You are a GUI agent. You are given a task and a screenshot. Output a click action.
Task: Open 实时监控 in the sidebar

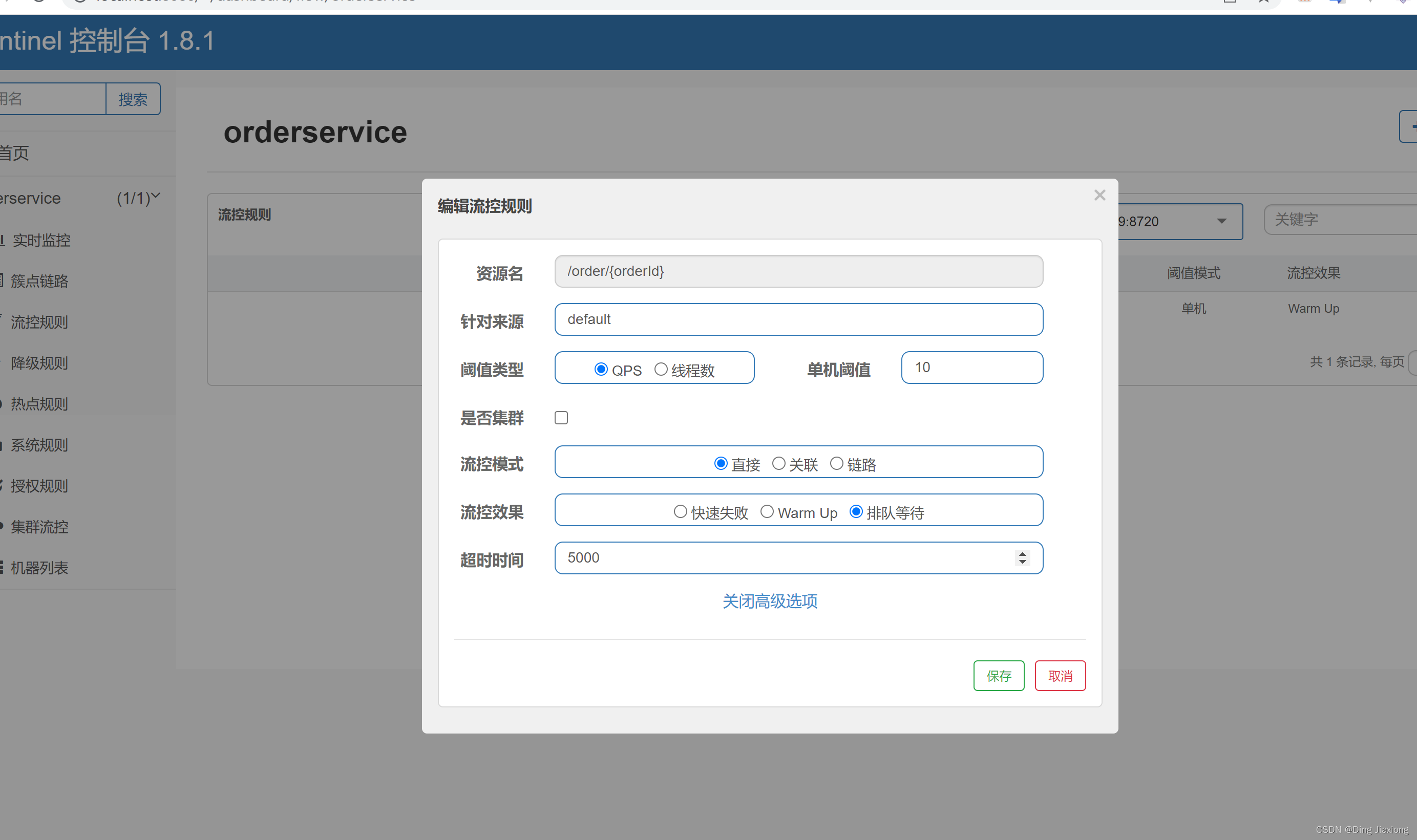[x=88, y=240]
